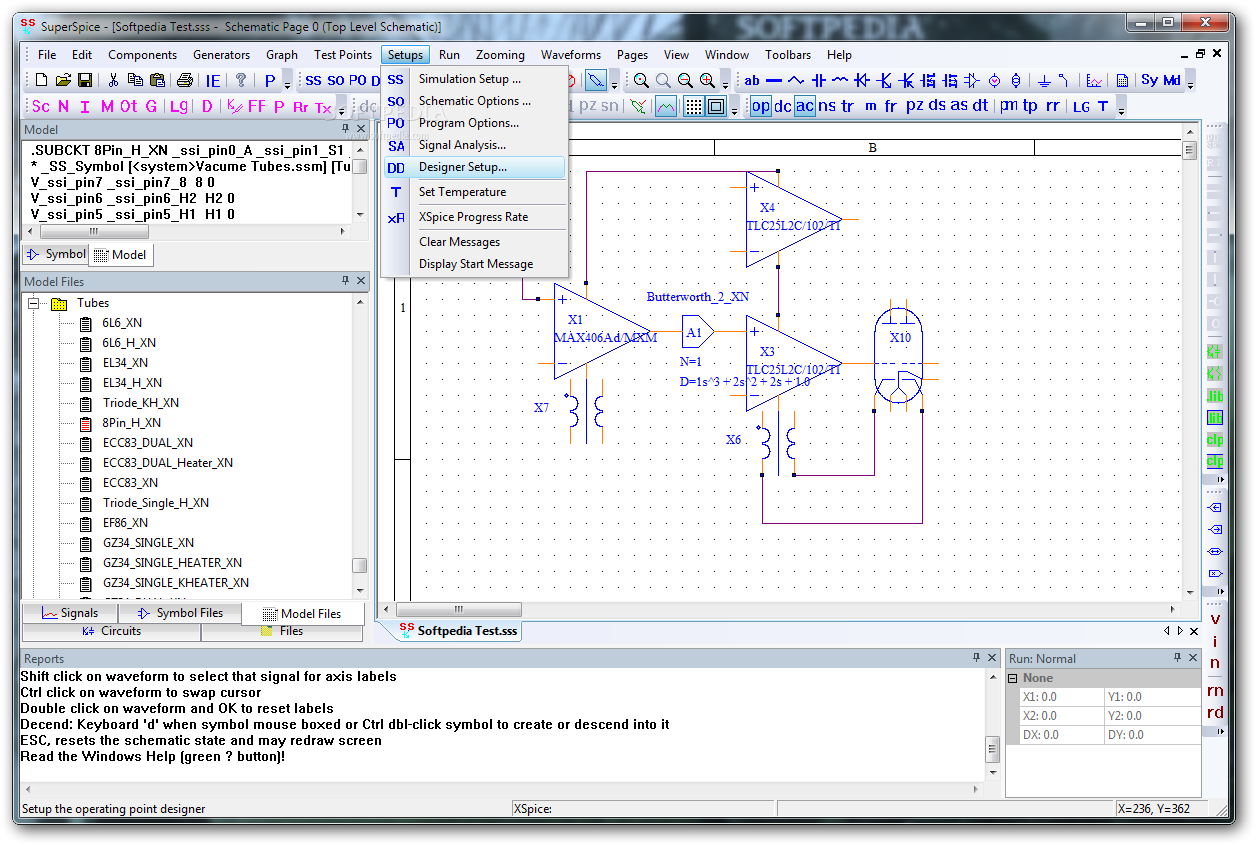The height and width of the screenshot is (845, 1256).
Task: Toggle the 'op' operating point button
Action: (761, 106)
